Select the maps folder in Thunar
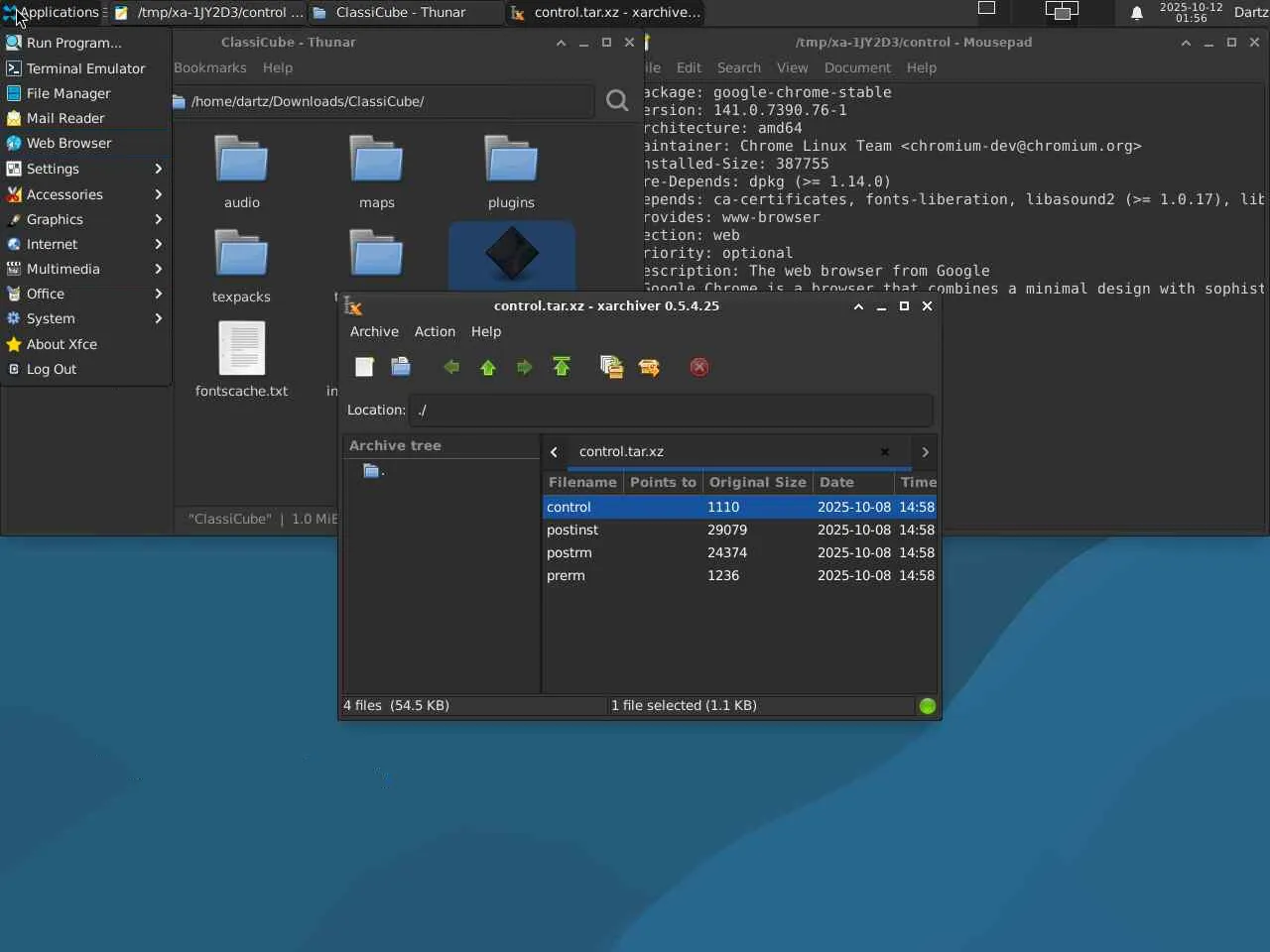The image size is (1270, 952). point(377,172)
